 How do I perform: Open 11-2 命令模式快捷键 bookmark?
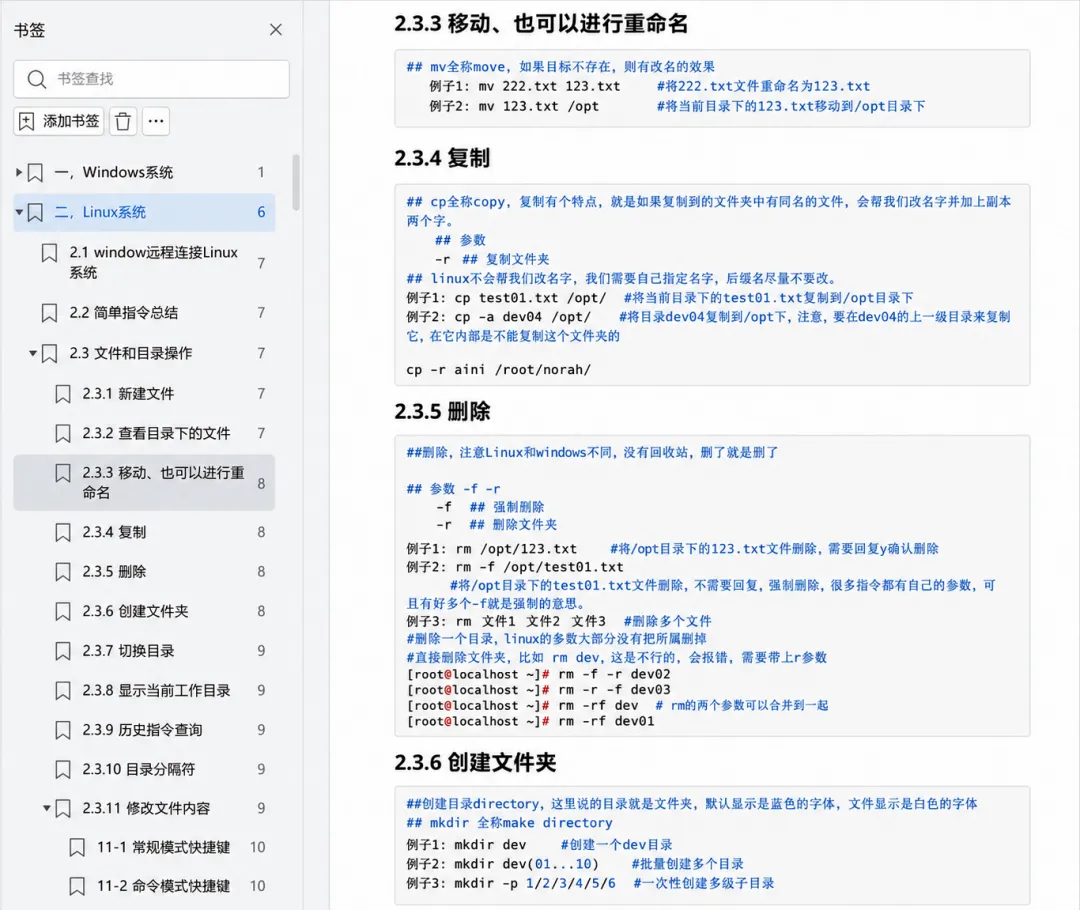click(144, 887)
